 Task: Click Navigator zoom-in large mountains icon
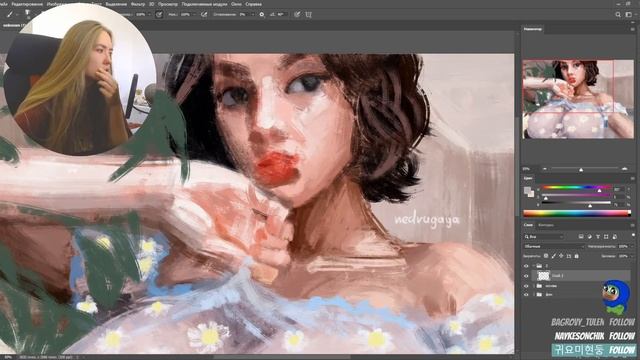pyautogui.click(x=624, y=169)
